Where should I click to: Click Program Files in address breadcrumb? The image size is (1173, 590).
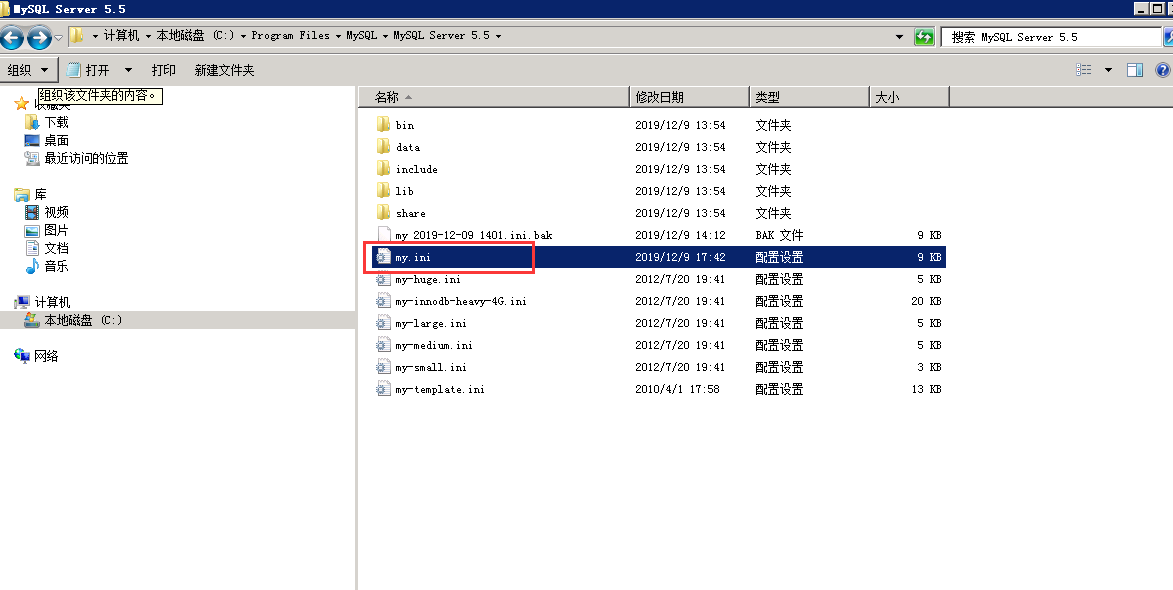(x=290, y=35)
